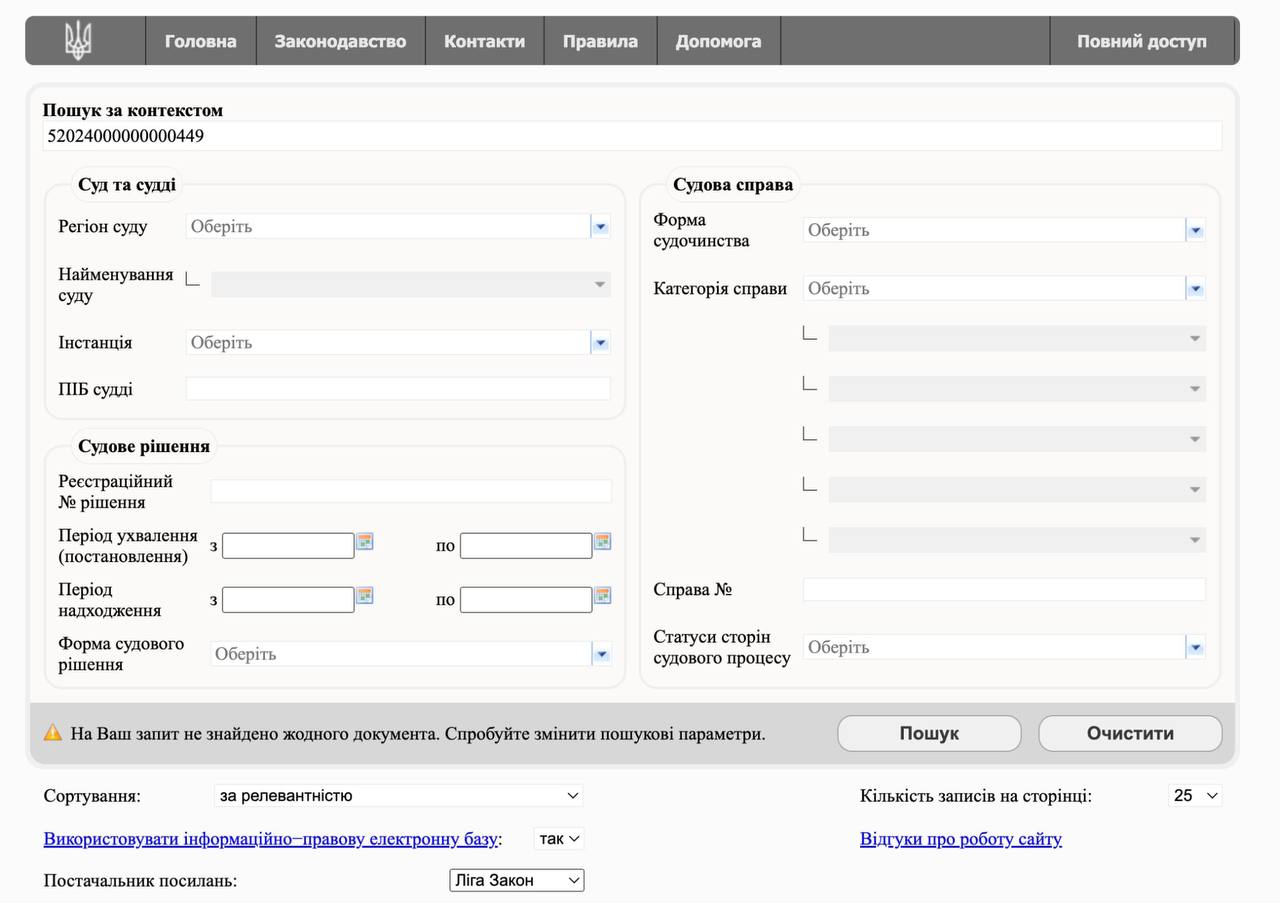Open the Статуси сторін судового процесу dropdown
1280x903 pixels.
click(x=1195, y=648)
